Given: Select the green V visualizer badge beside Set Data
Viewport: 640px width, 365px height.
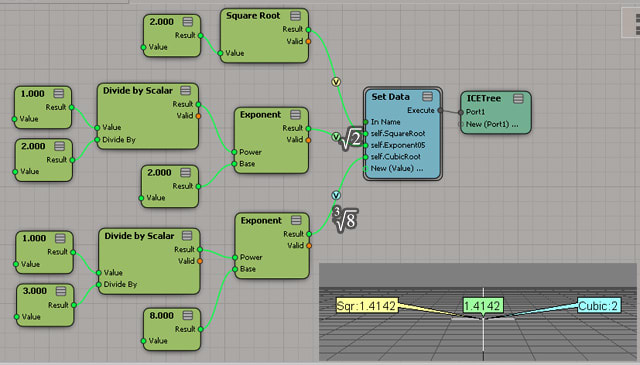Looking at the screenshot, I should point(336,137).
